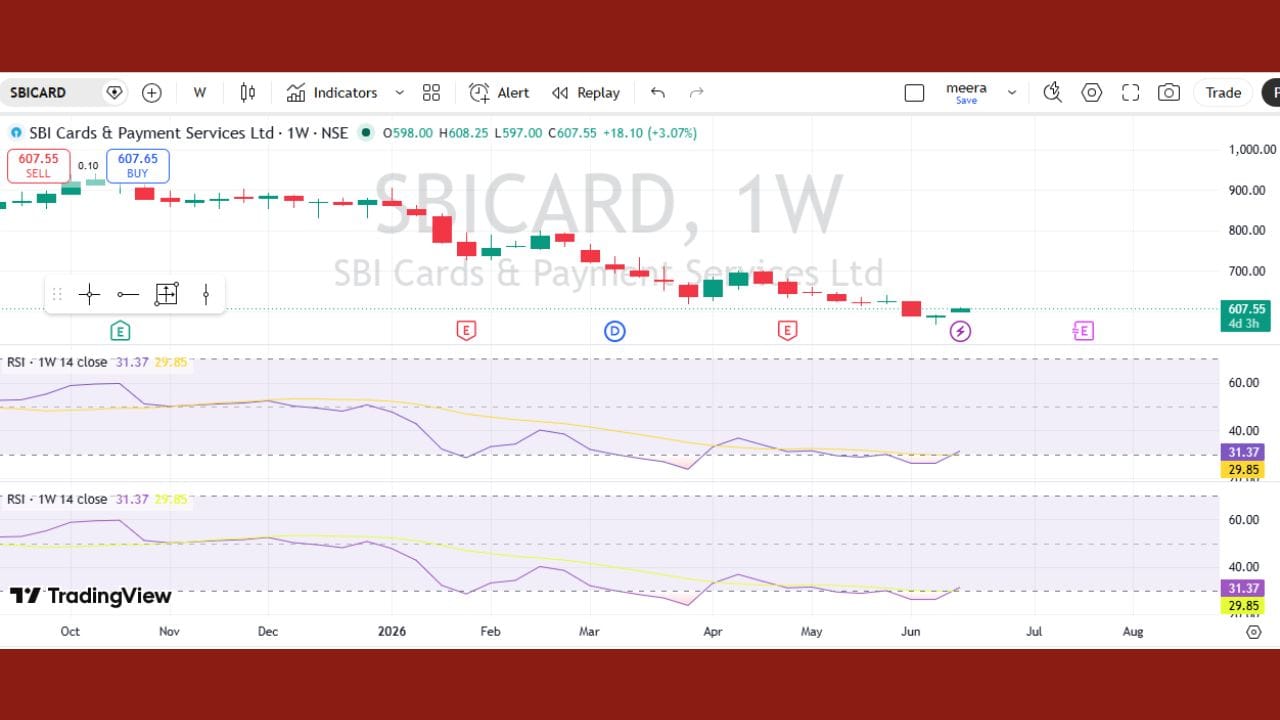Open quick search magnifier icon
The height and width of the screenshot is (720, 1280).
(1052, 93)
